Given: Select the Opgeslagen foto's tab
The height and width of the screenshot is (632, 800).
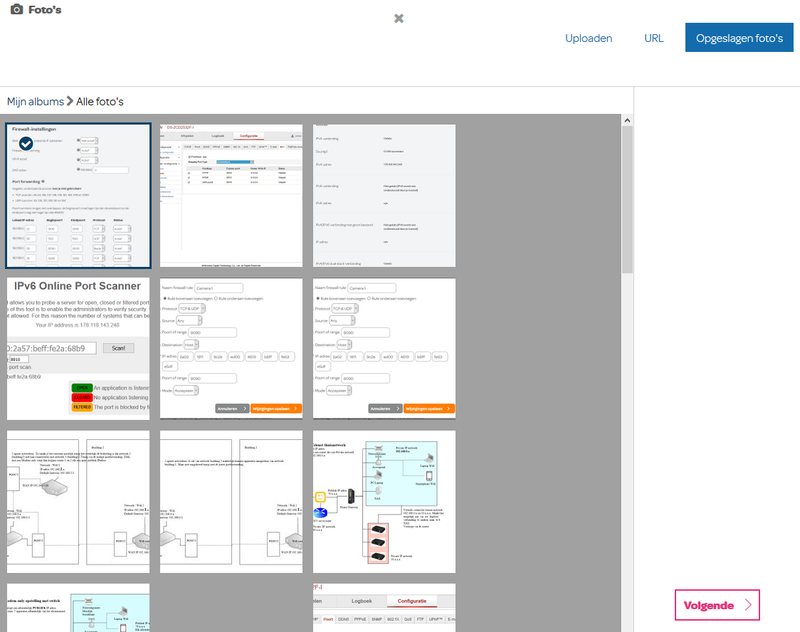Looking at the screenshot, I should coord(739,38).
